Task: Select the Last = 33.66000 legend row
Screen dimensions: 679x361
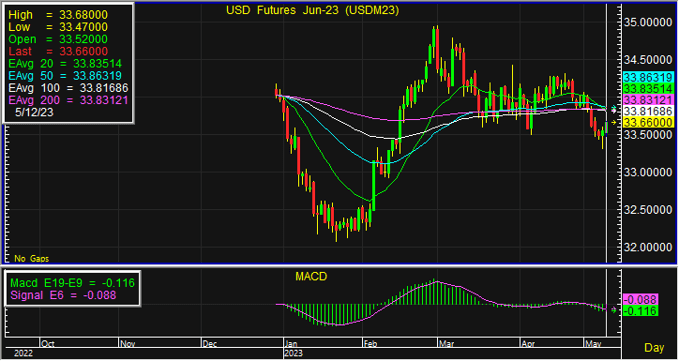Action: 58,51
